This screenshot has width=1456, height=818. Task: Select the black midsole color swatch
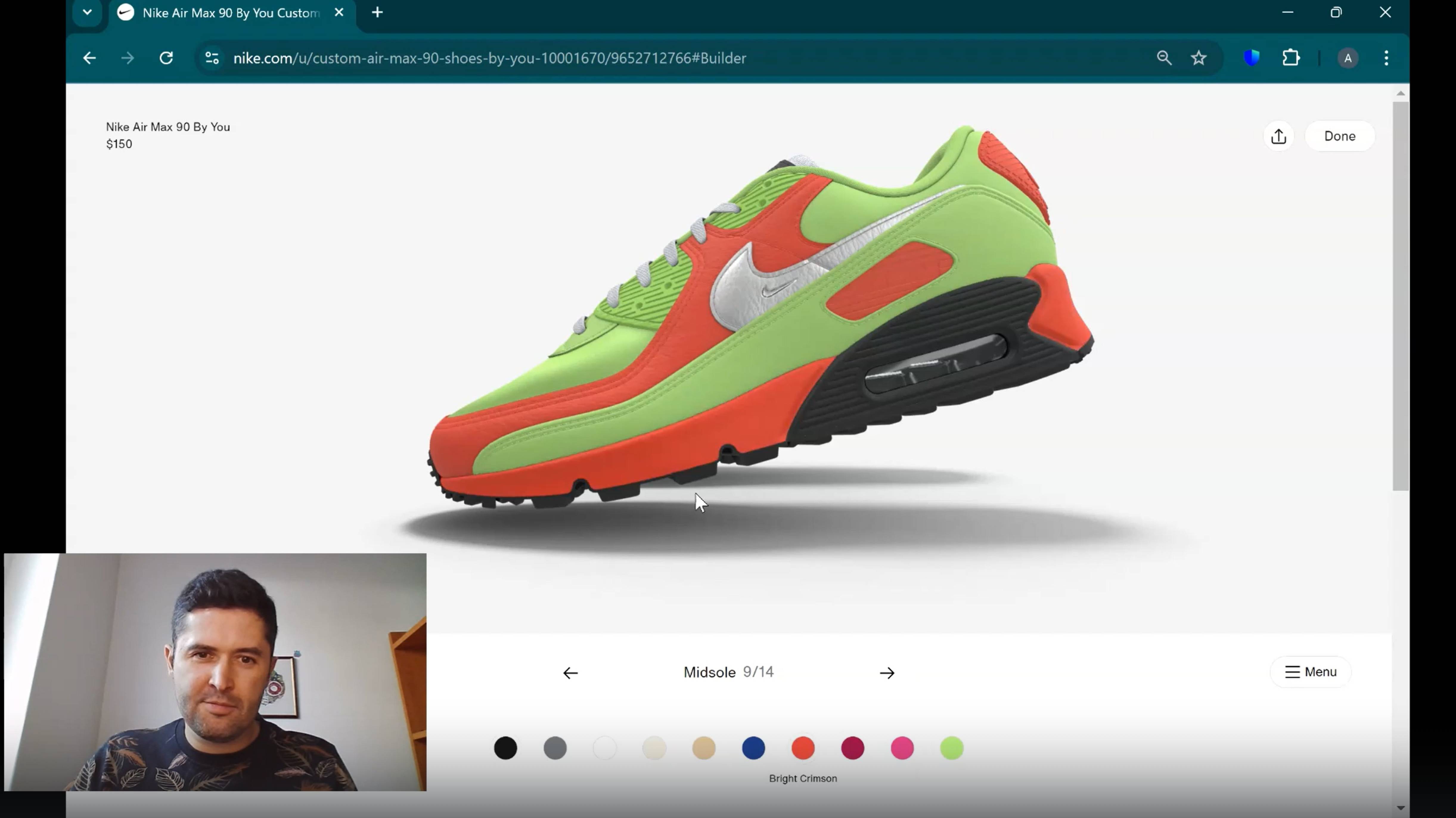coord(505,748)
